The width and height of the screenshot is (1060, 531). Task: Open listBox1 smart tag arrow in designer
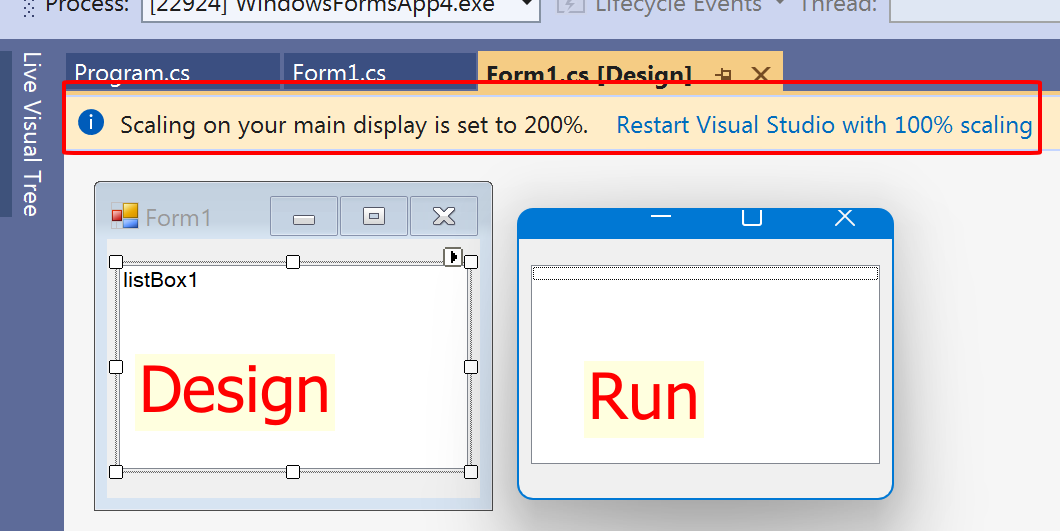click(x=453, y=256)
